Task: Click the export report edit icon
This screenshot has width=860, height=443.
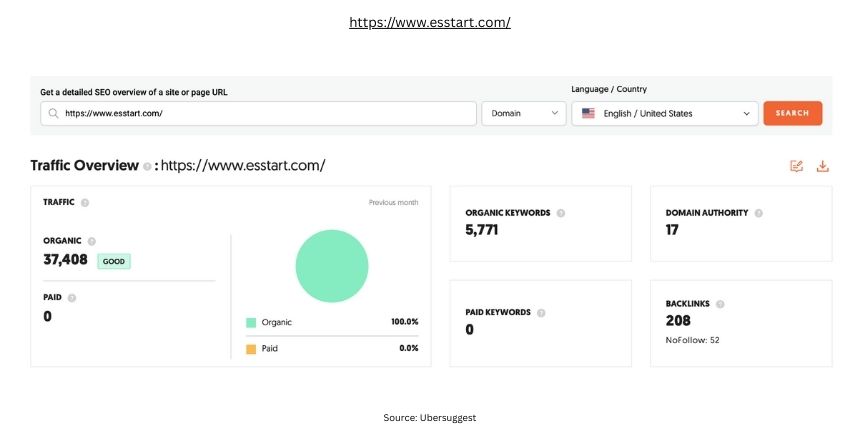Action: (x=796, y=166)
